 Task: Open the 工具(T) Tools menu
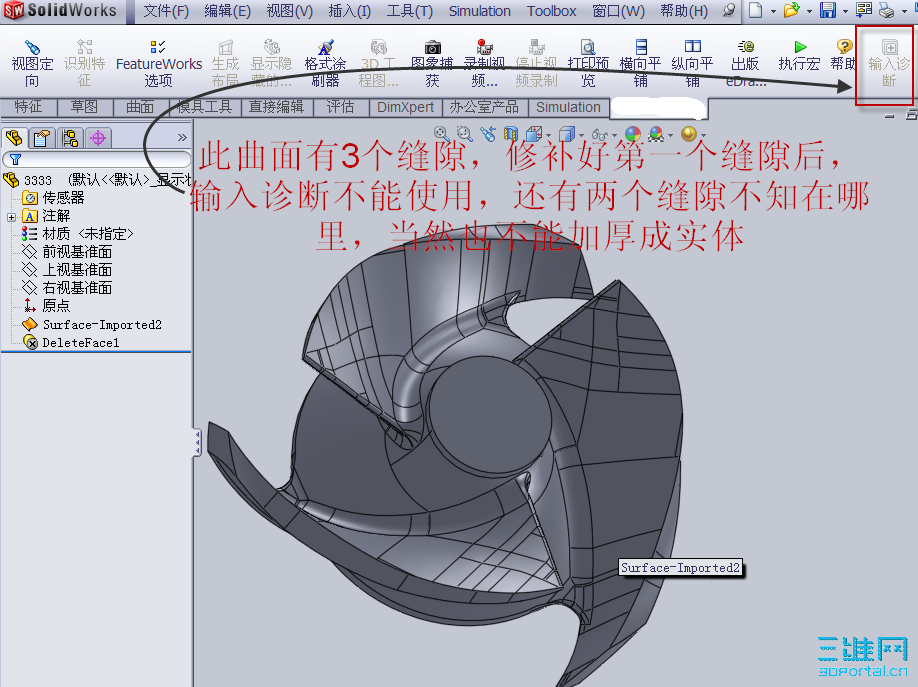pyautogui.click(x=410, y=11)
